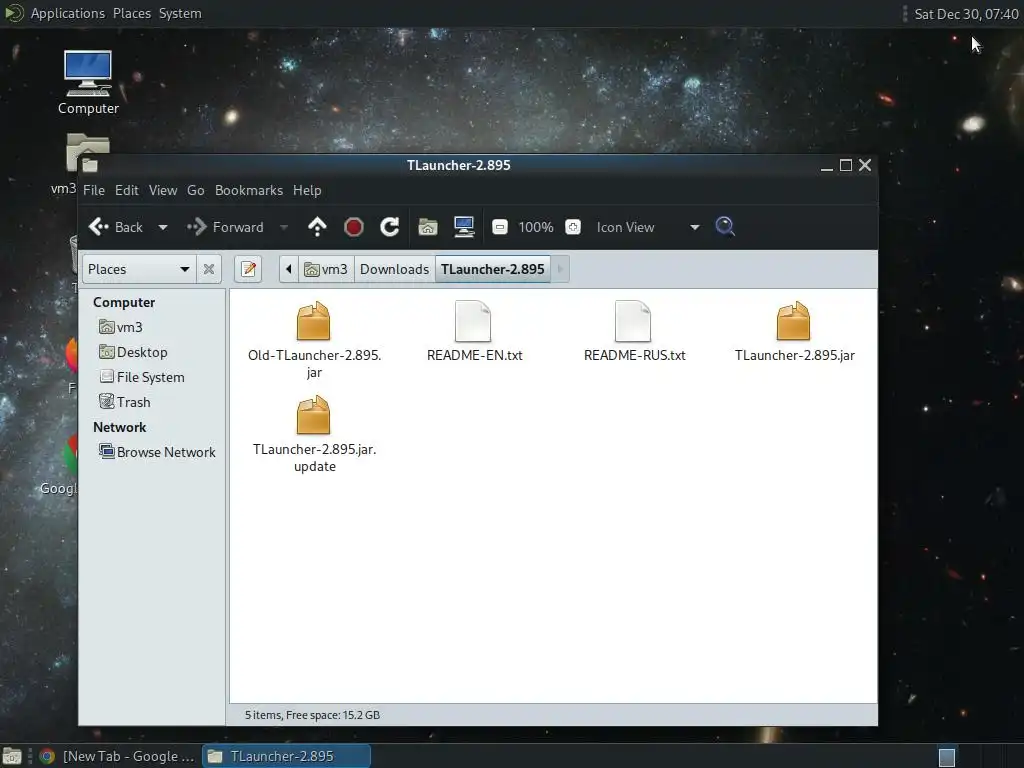
Task: Click the status bar free space text
Action: point(312,715)
